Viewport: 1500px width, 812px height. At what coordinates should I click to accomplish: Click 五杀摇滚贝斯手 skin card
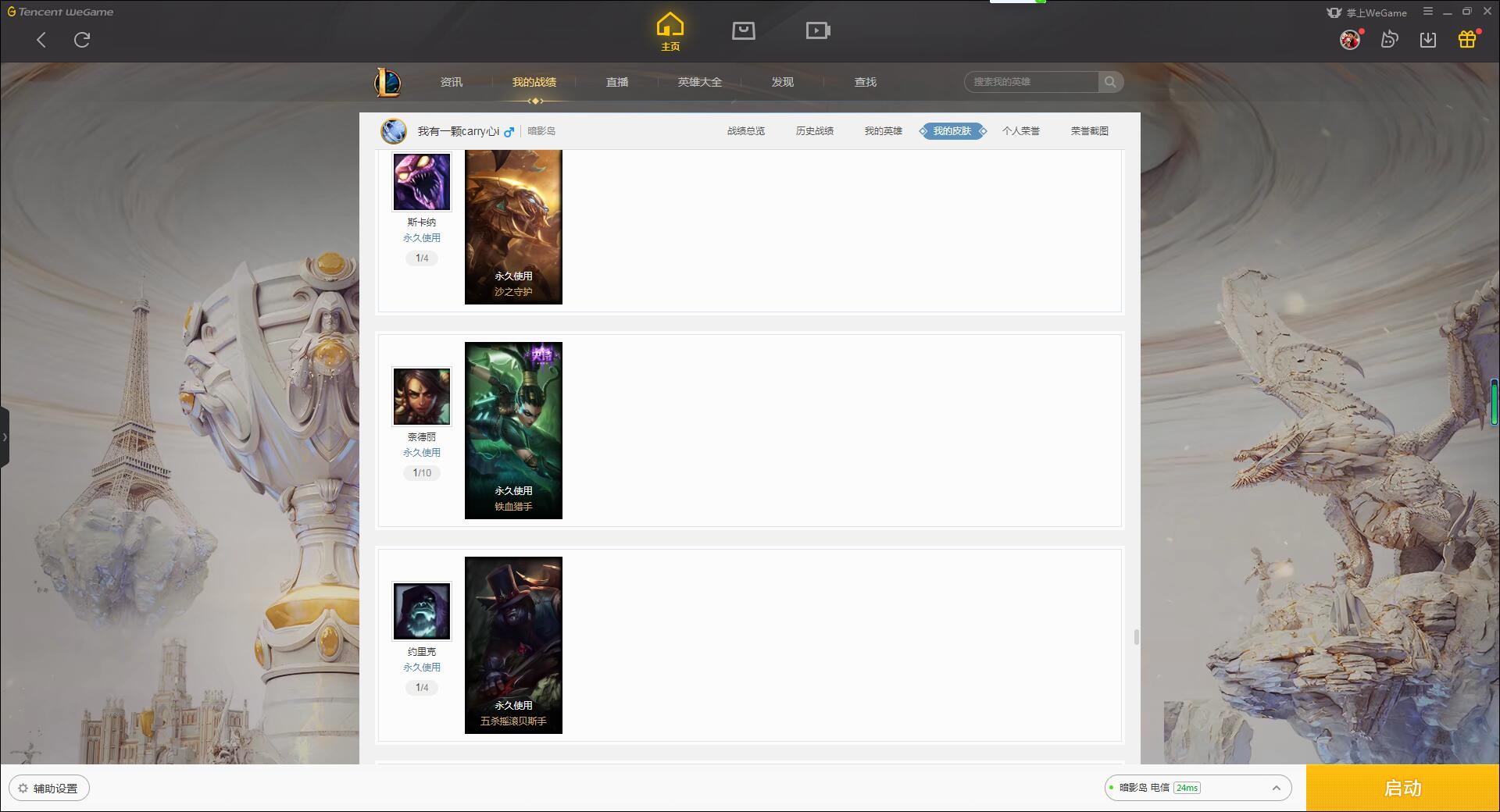tap(513, 645)
